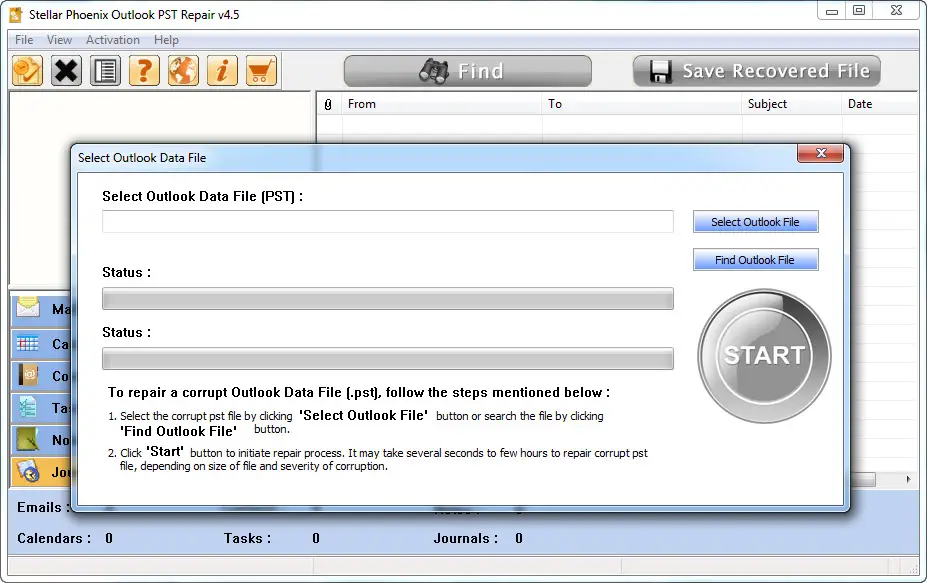Select the Contacts address book icon
927x583 pixels.
click(x=28, y=375)
